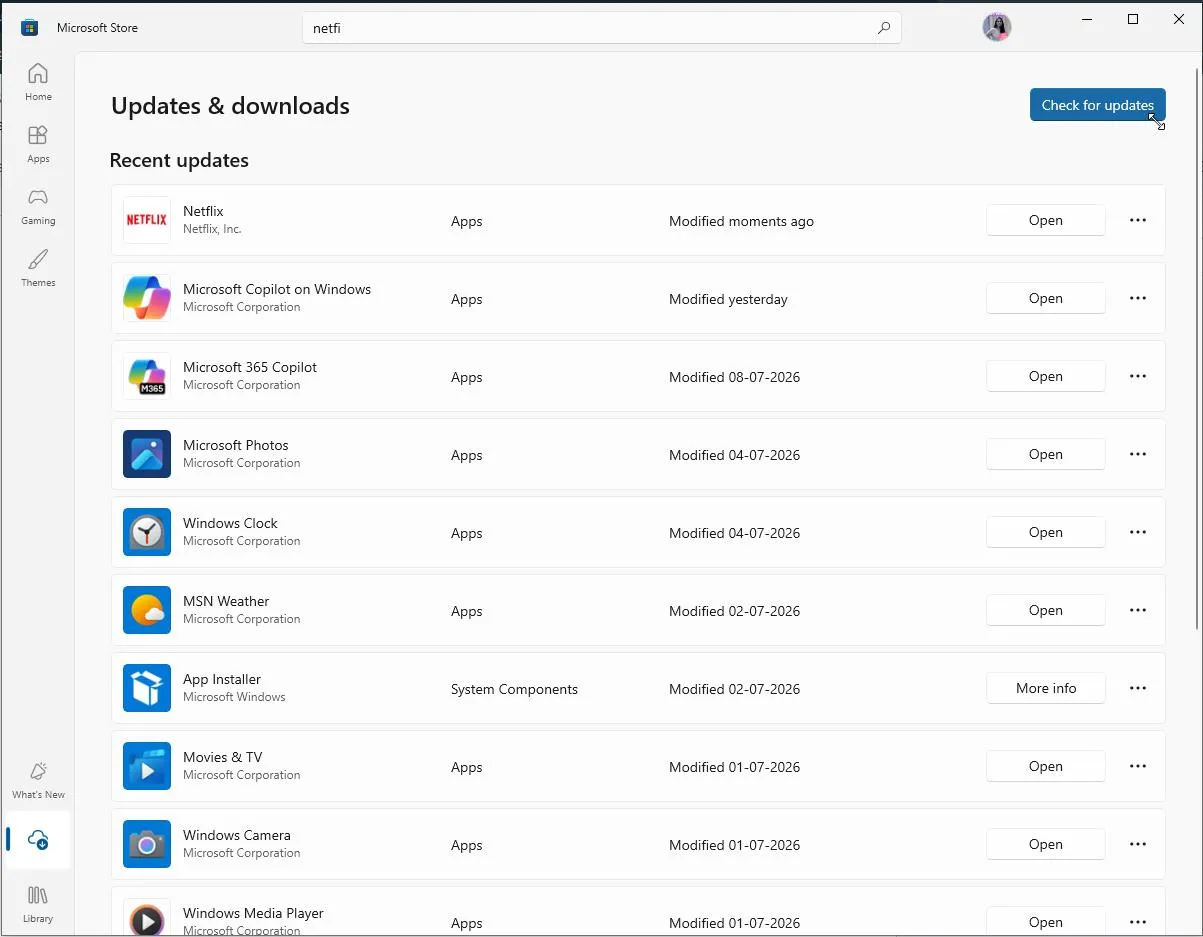This screenshot has width=1203, height=937.
Task: Select the Downloads icon in sidebar
Action: click(x=38, y=840)
